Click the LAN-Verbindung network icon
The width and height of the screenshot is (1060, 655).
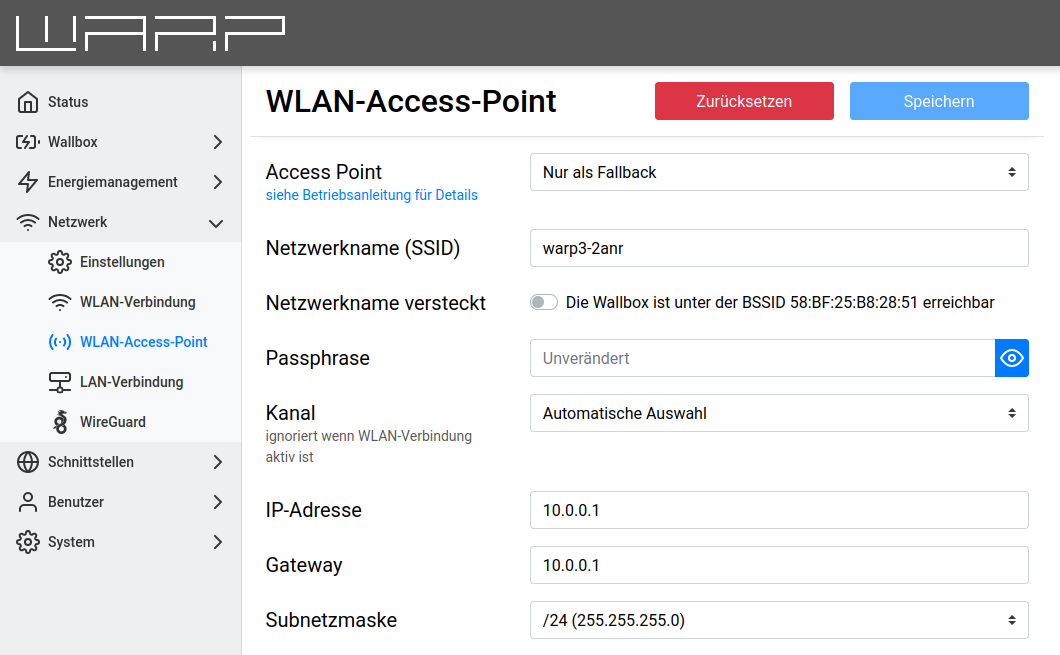[x=60, y=382]
